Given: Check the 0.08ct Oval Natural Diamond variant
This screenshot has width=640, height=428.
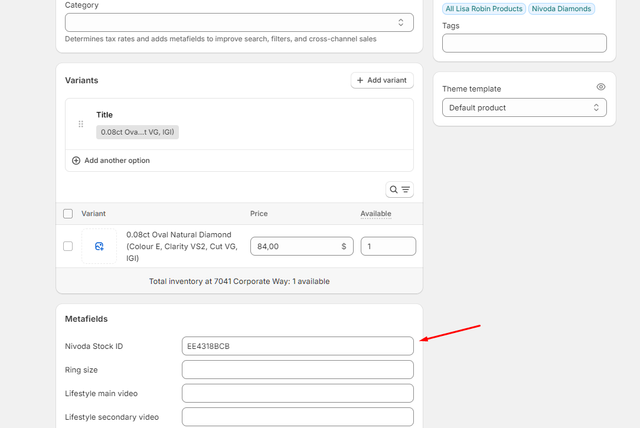Looking at the screenshot, I should click(x=68, y=246).
